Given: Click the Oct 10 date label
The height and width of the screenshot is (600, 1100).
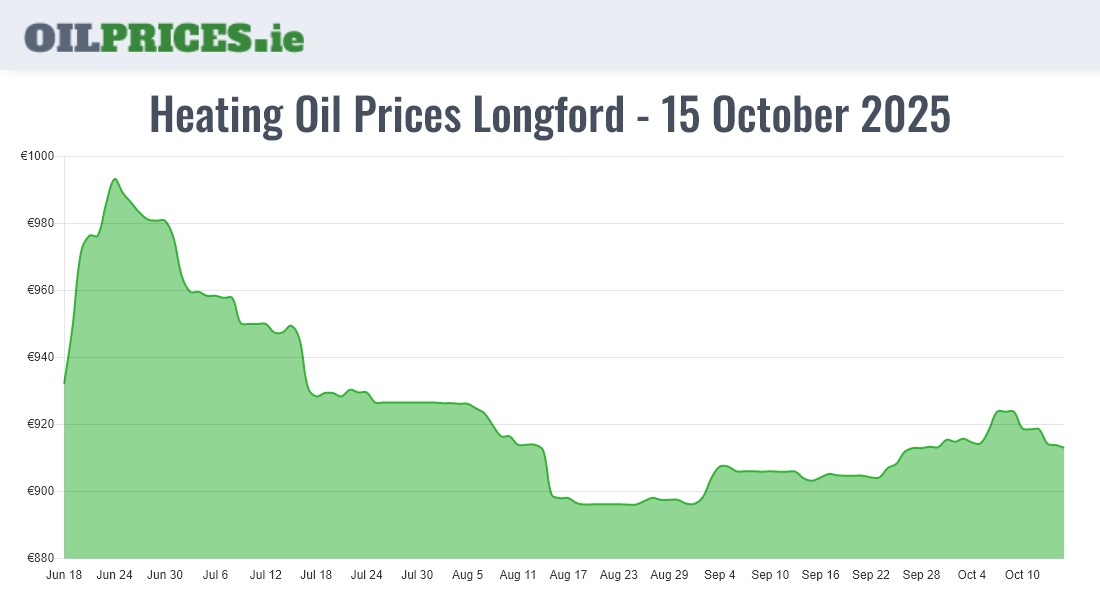Looking at the screenshot, I should [x=1022, y=575].
